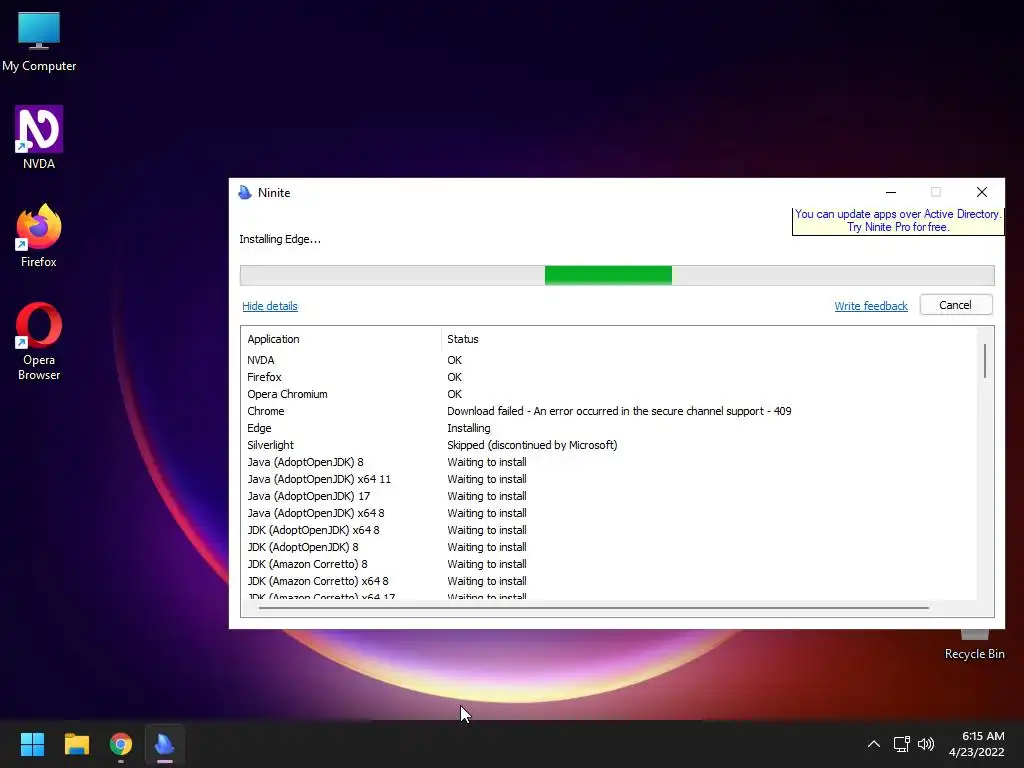This screenshot has width=1024, height=768.
Task: Click Hide details link
Action: (270, 306)
